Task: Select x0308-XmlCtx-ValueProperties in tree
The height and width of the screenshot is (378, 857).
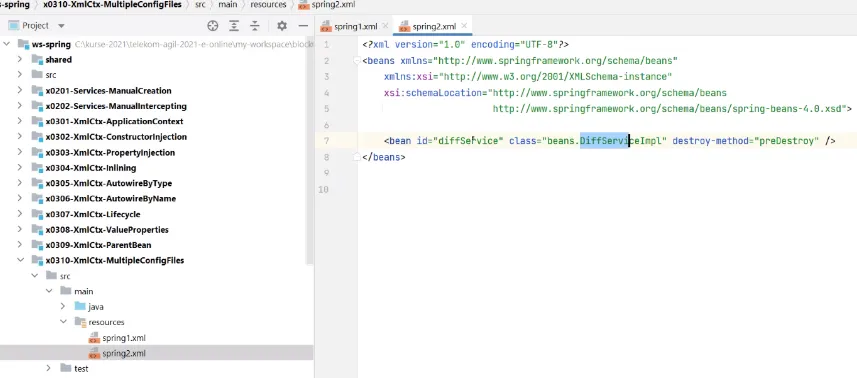Action: click(107, 229)
